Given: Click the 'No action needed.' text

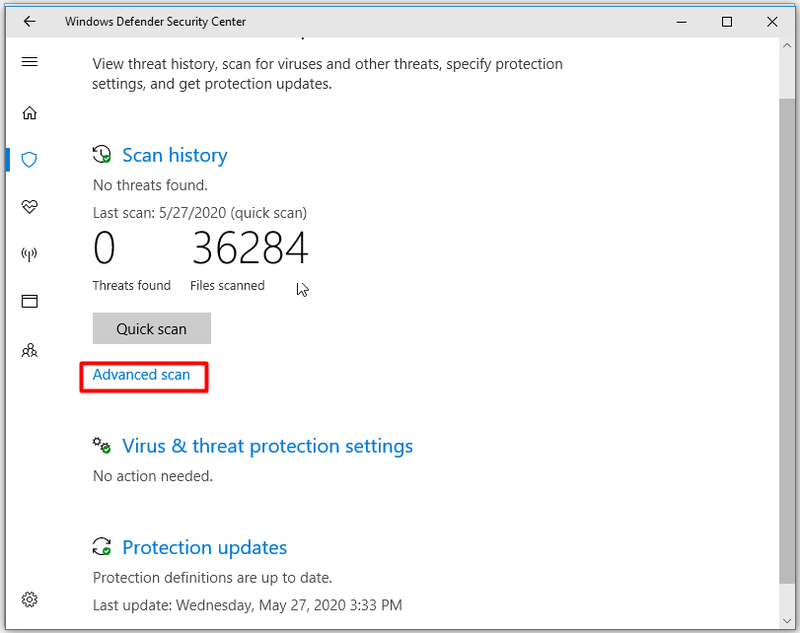Looking at the screenshot, I should point(153,476).
